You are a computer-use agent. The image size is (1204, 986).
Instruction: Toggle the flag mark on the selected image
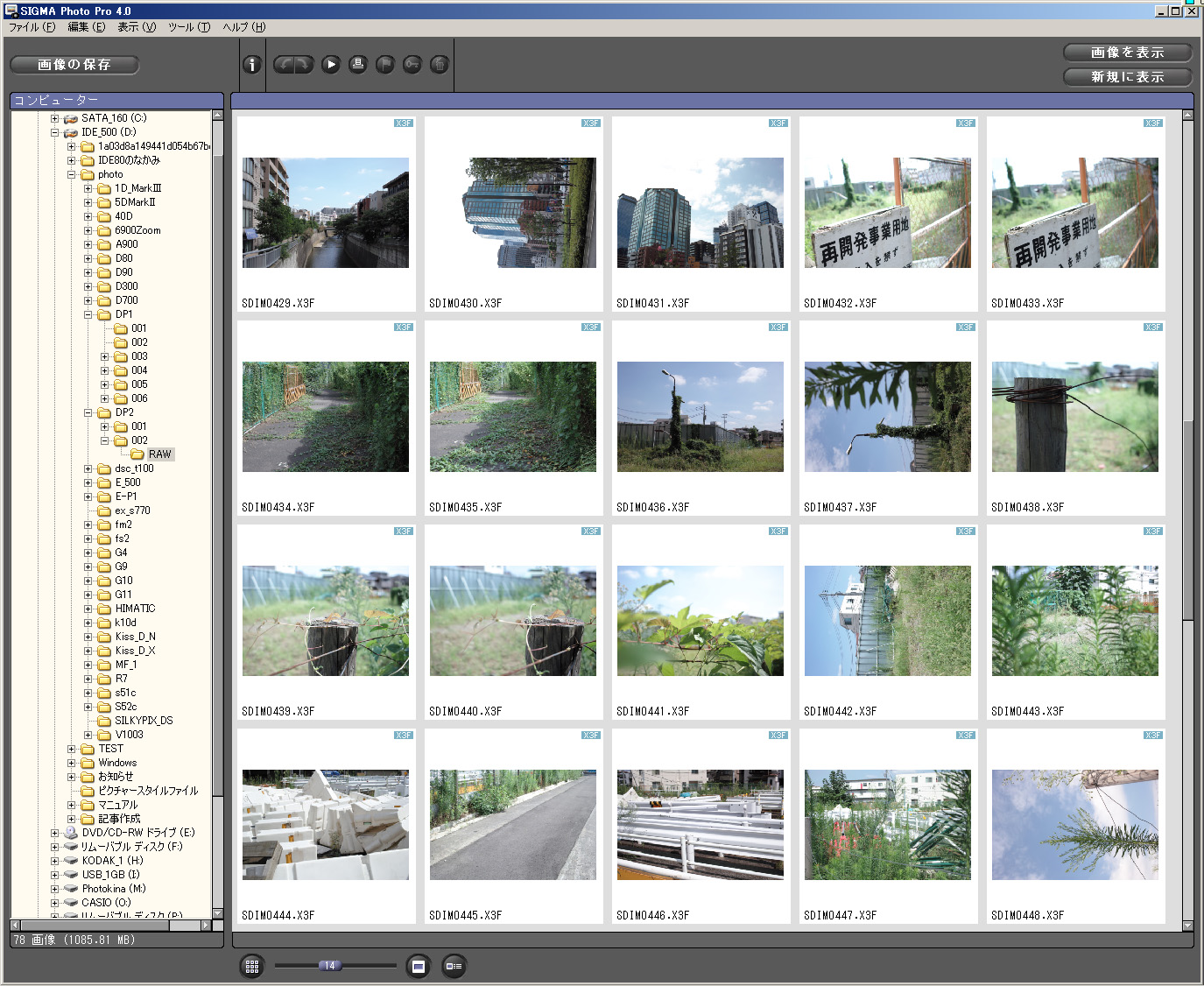click(x=384, y=64)
